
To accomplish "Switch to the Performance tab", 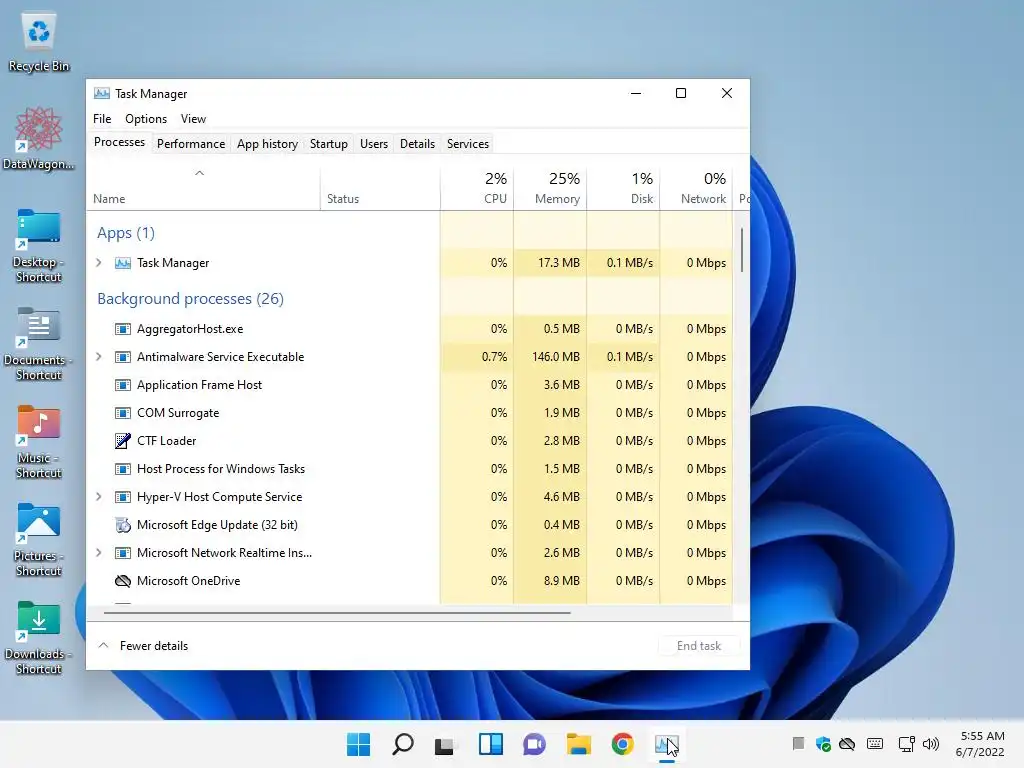I will point(191,144).
